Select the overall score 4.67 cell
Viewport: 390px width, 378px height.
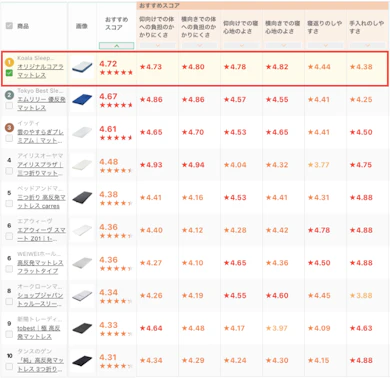116,100
